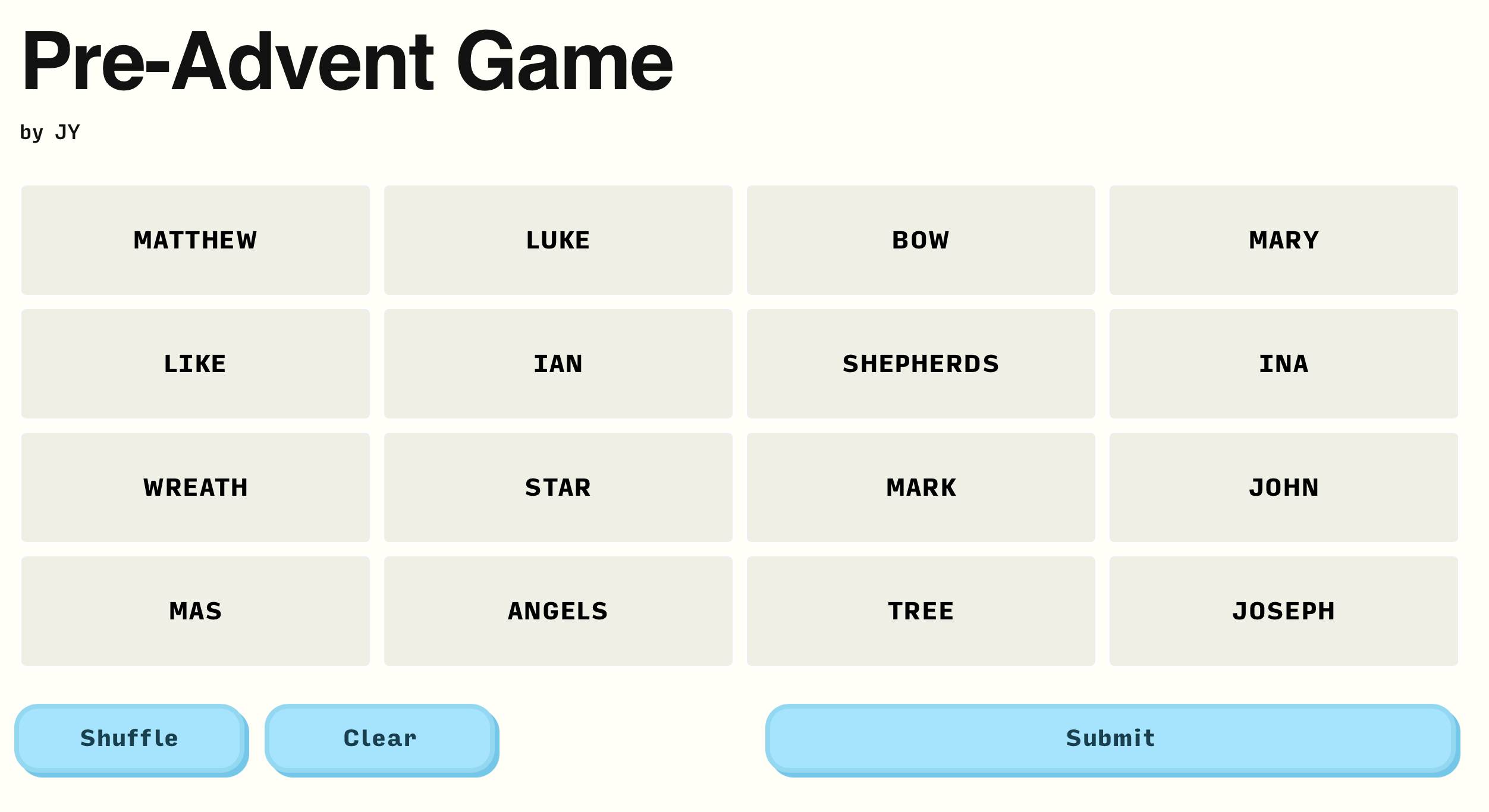Select the LIKE tile
The height and width of the screenshot is (812, 1489).
195,364
